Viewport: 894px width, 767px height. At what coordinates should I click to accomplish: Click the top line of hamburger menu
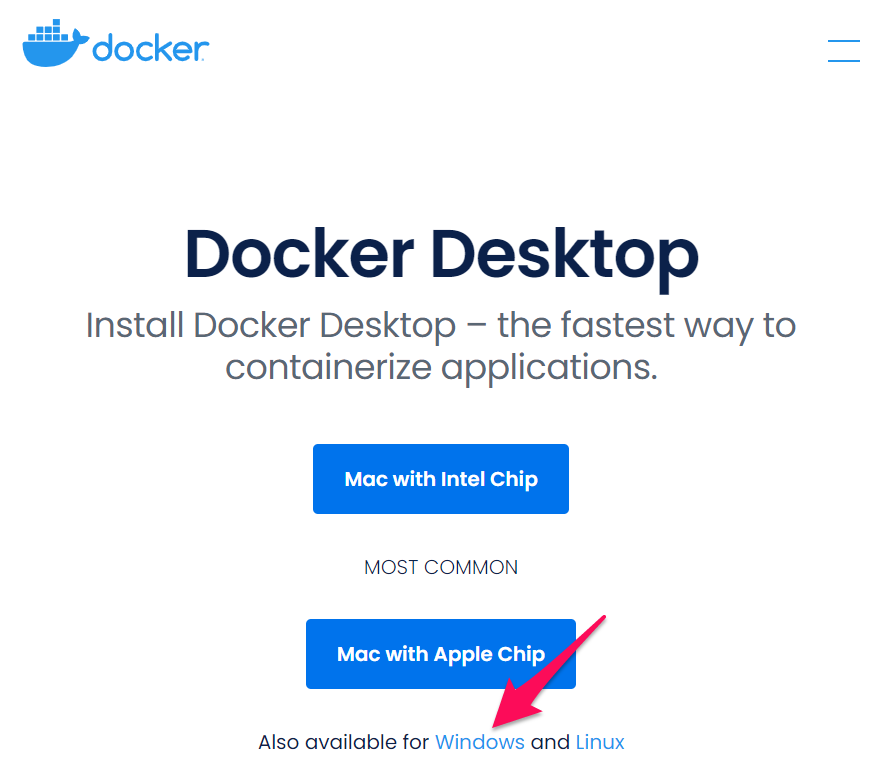[x=844, y=40]
